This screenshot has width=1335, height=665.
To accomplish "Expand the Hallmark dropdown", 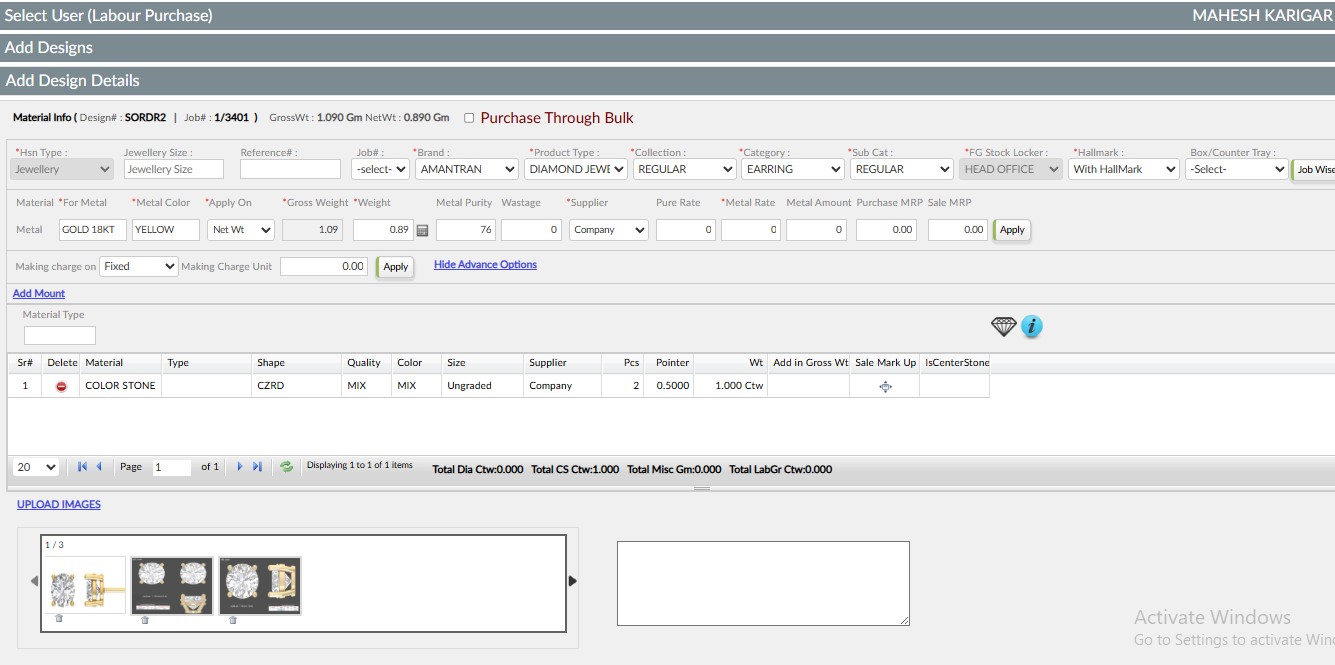I will coord(1124,170).
